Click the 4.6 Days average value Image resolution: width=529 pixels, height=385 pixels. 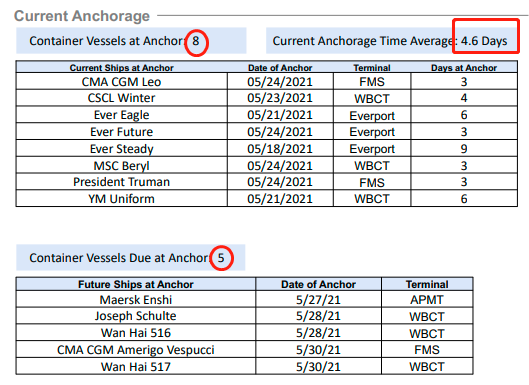[484, 41]
